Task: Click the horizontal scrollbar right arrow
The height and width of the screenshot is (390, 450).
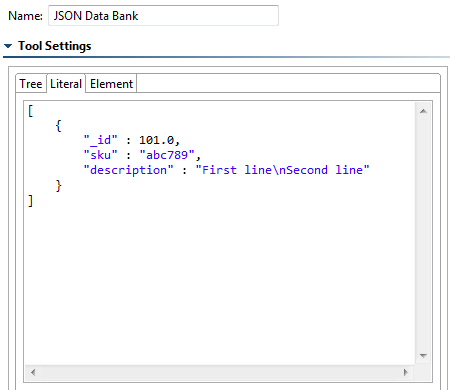Action: tap(406, 372)
